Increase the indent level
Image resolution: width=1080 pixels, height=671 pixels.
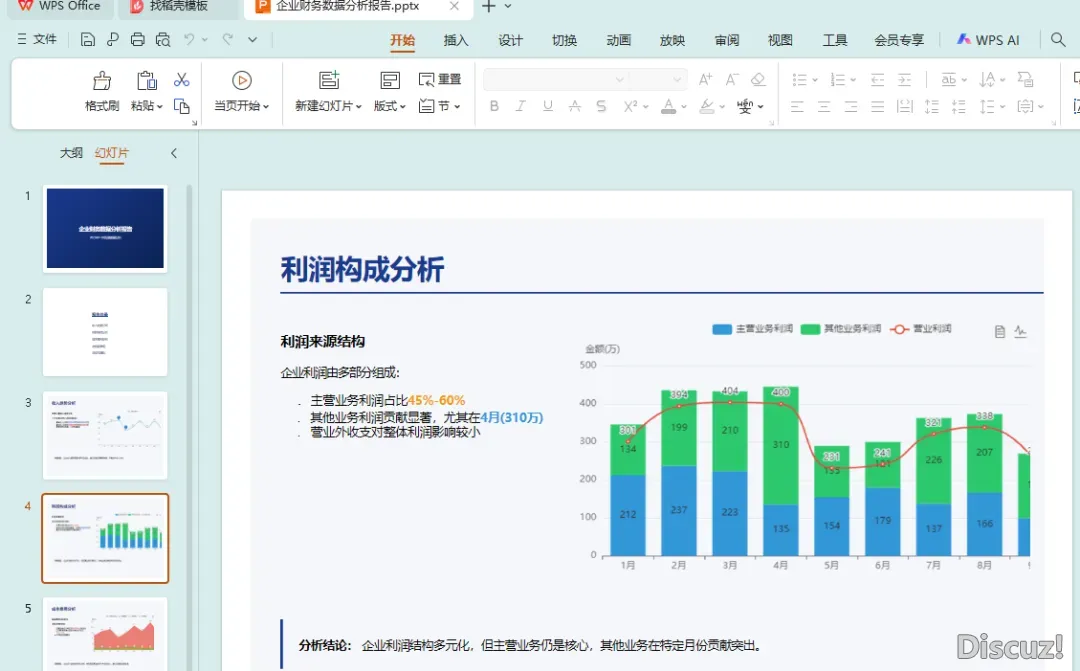coord(904,80)
